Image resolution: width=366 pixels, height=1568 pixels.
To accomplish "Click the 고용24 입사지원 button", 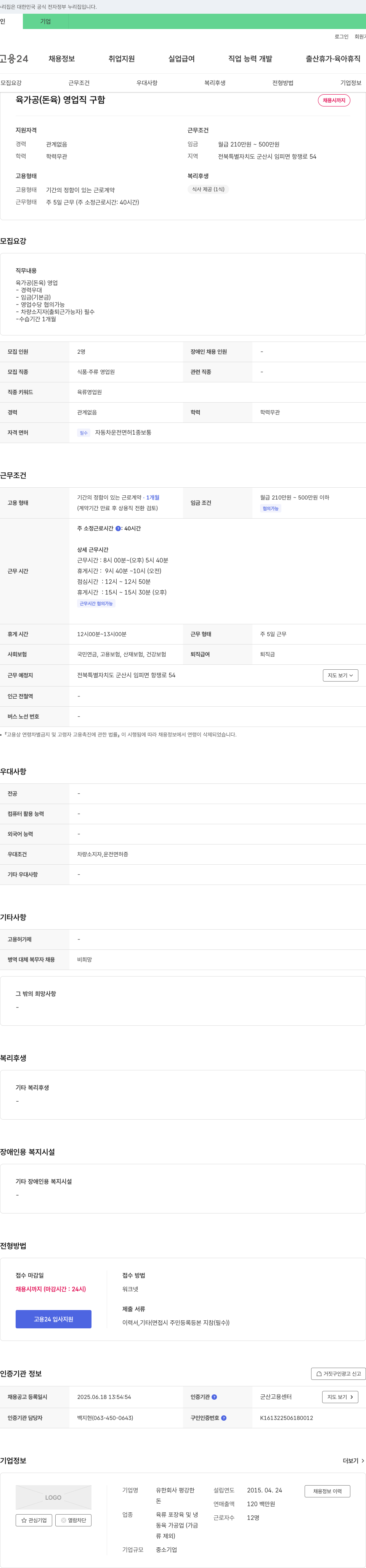I will tap(53, 1319).
